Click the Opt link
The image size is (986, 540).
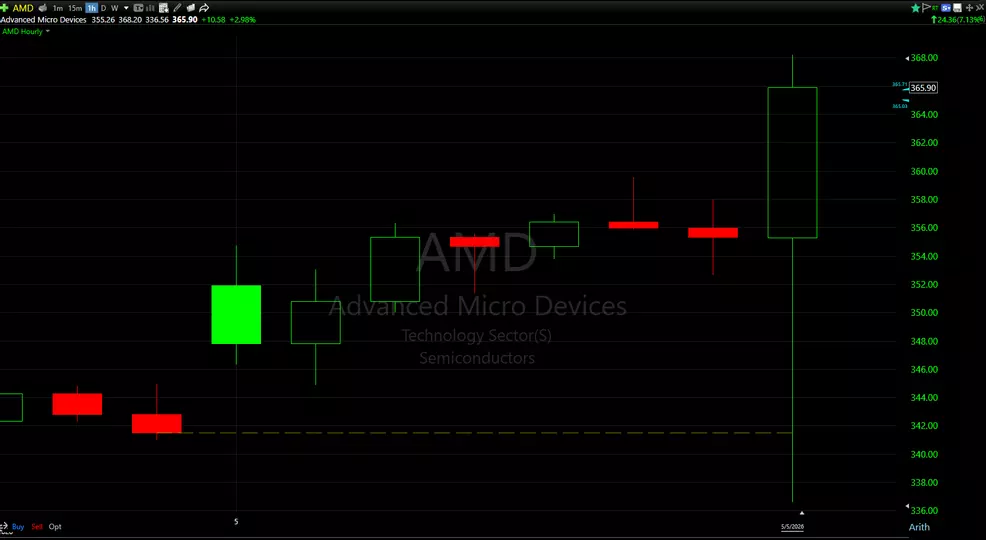coord(55,527)
